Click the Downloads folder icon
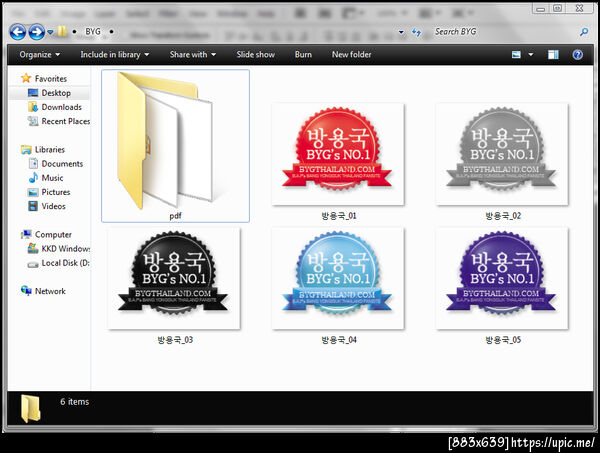The height and width of the screenshot is (453, 600). click(x=33, y=107)
